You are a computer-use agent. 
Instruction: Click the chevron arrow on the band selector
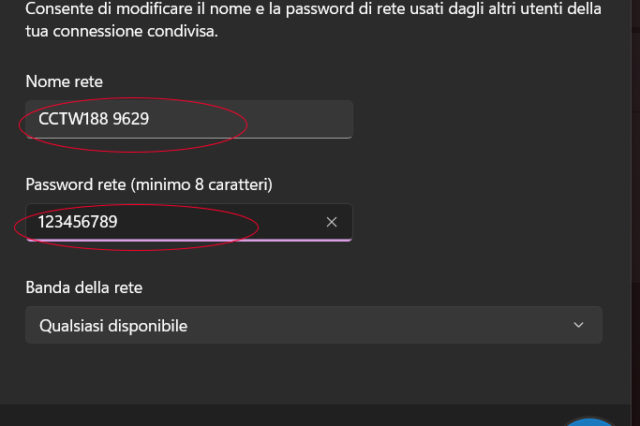(578, 325)
